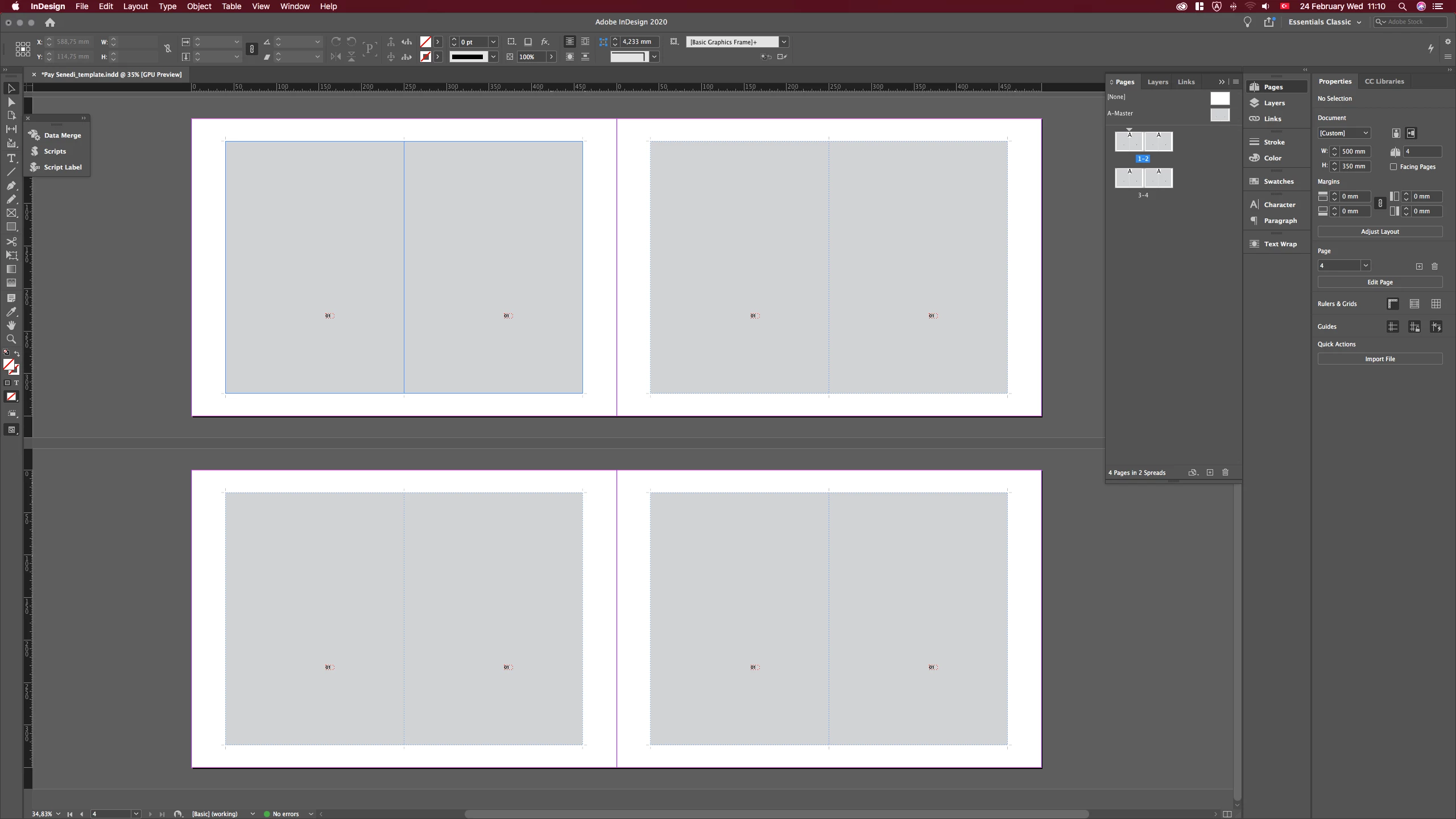
Task: Open the Object menu
Action: (x=198, y=6)
